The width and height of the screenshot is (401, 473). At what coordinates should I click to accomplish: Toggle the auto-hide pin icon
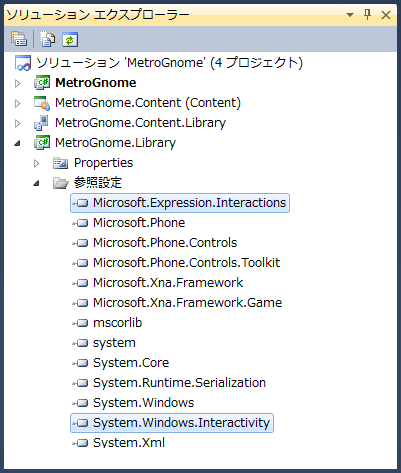coord(368,15)
